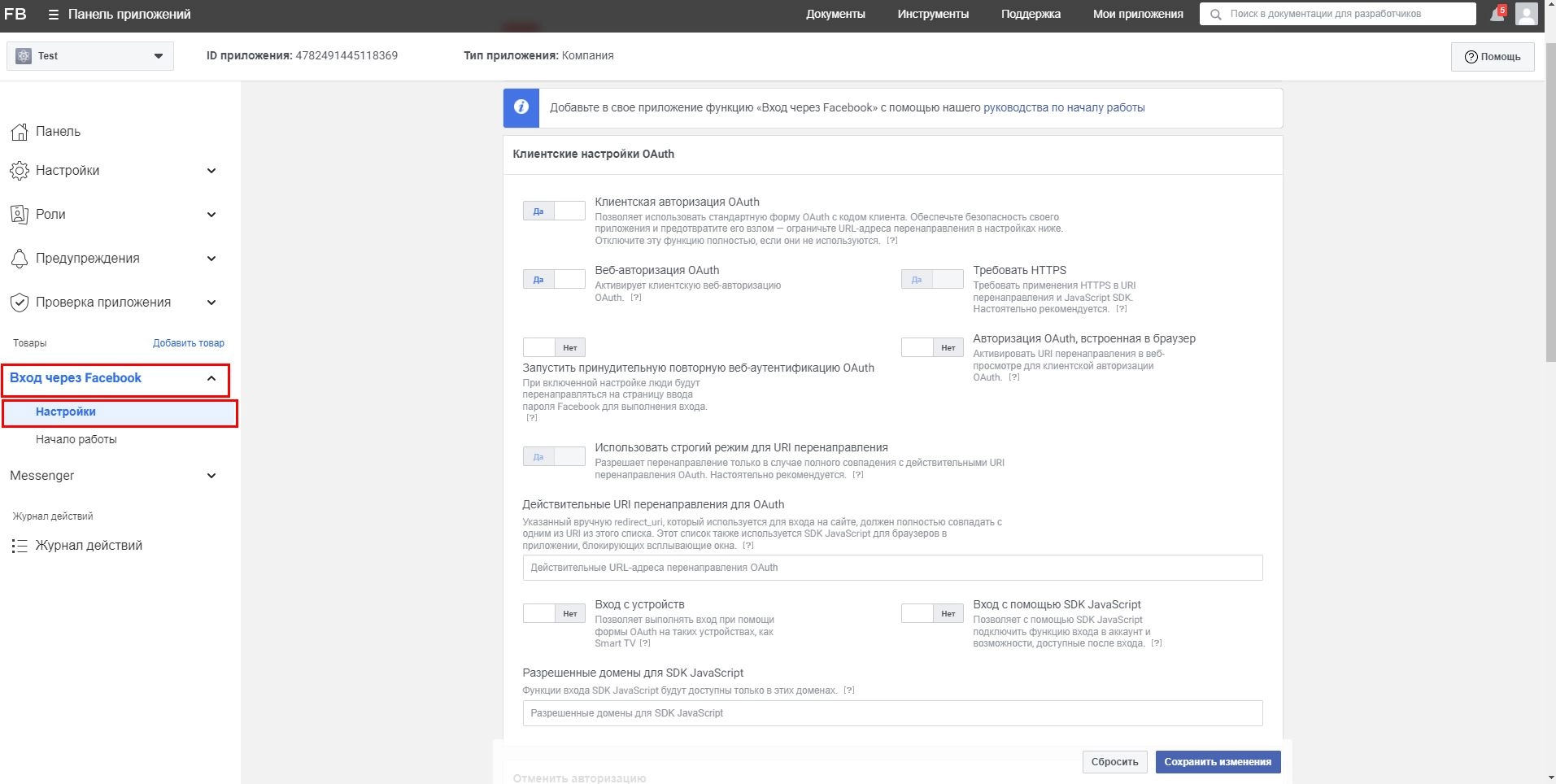Toggle Авторизация OAuth, встроенная в браузер switch

[x=932, y=347]
